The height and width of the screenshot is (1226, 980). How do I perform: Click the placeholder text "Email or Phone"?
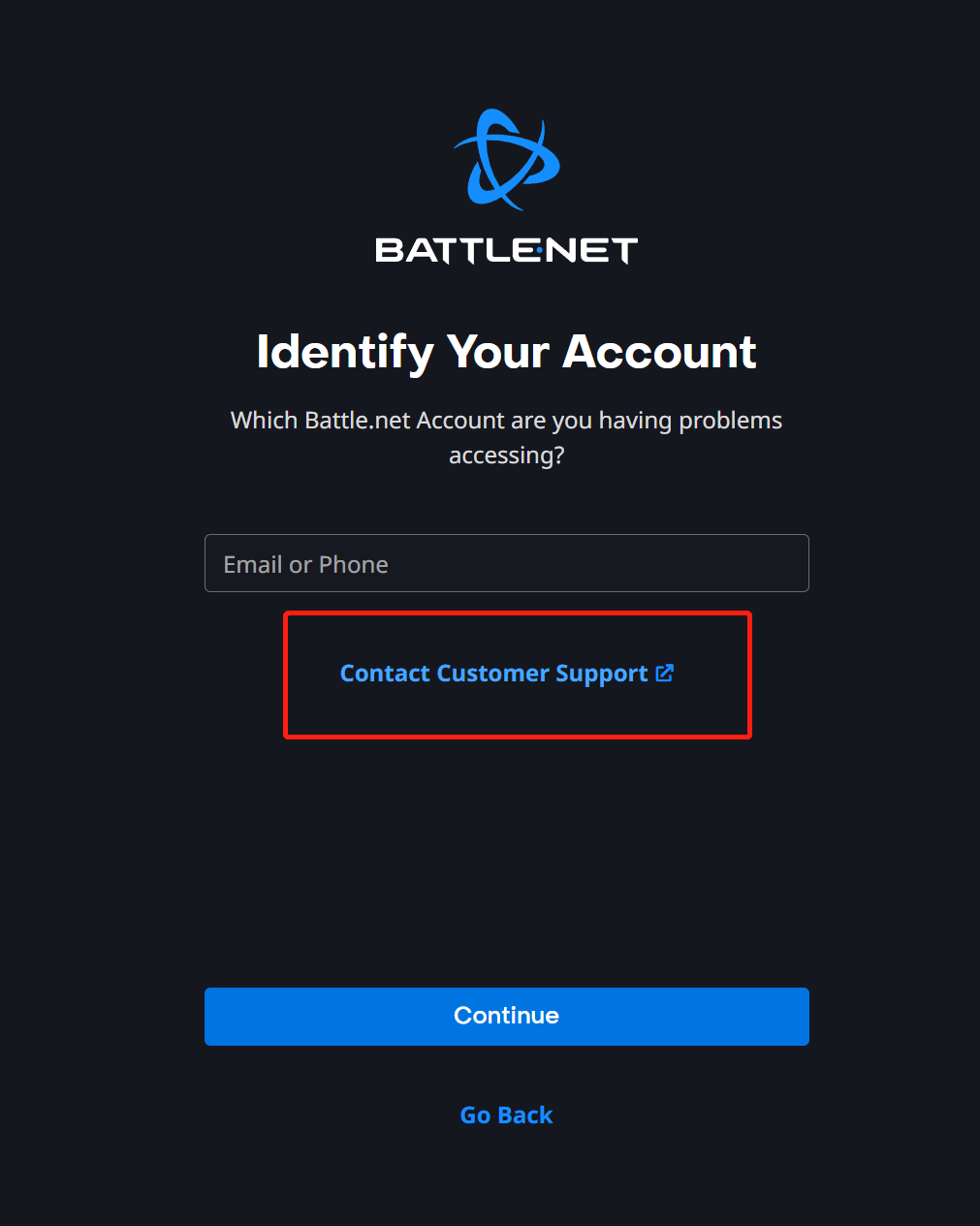point(306,565)
